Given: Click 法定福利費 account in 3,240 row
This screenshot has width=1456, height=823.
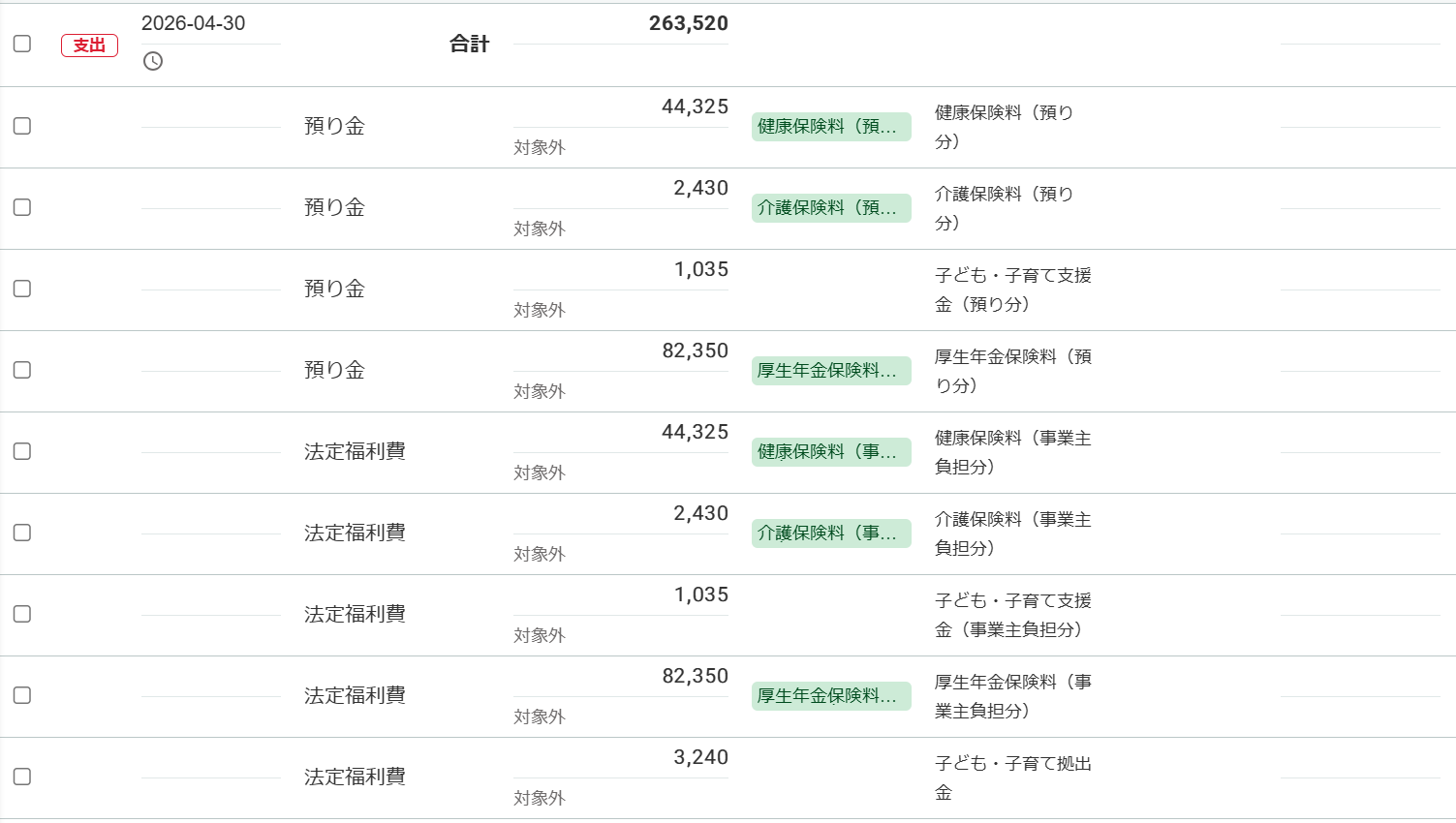Looking at the screenshot, I should coord(355,777).
